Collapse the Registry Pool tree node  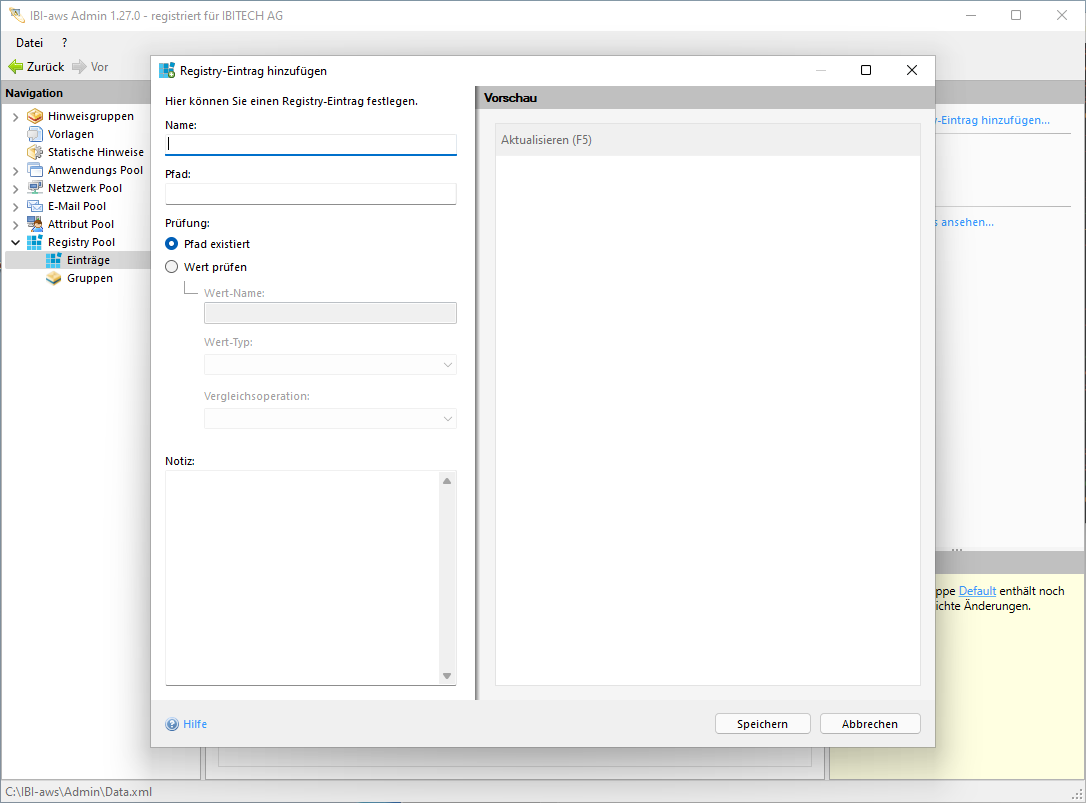coord(15,243)
